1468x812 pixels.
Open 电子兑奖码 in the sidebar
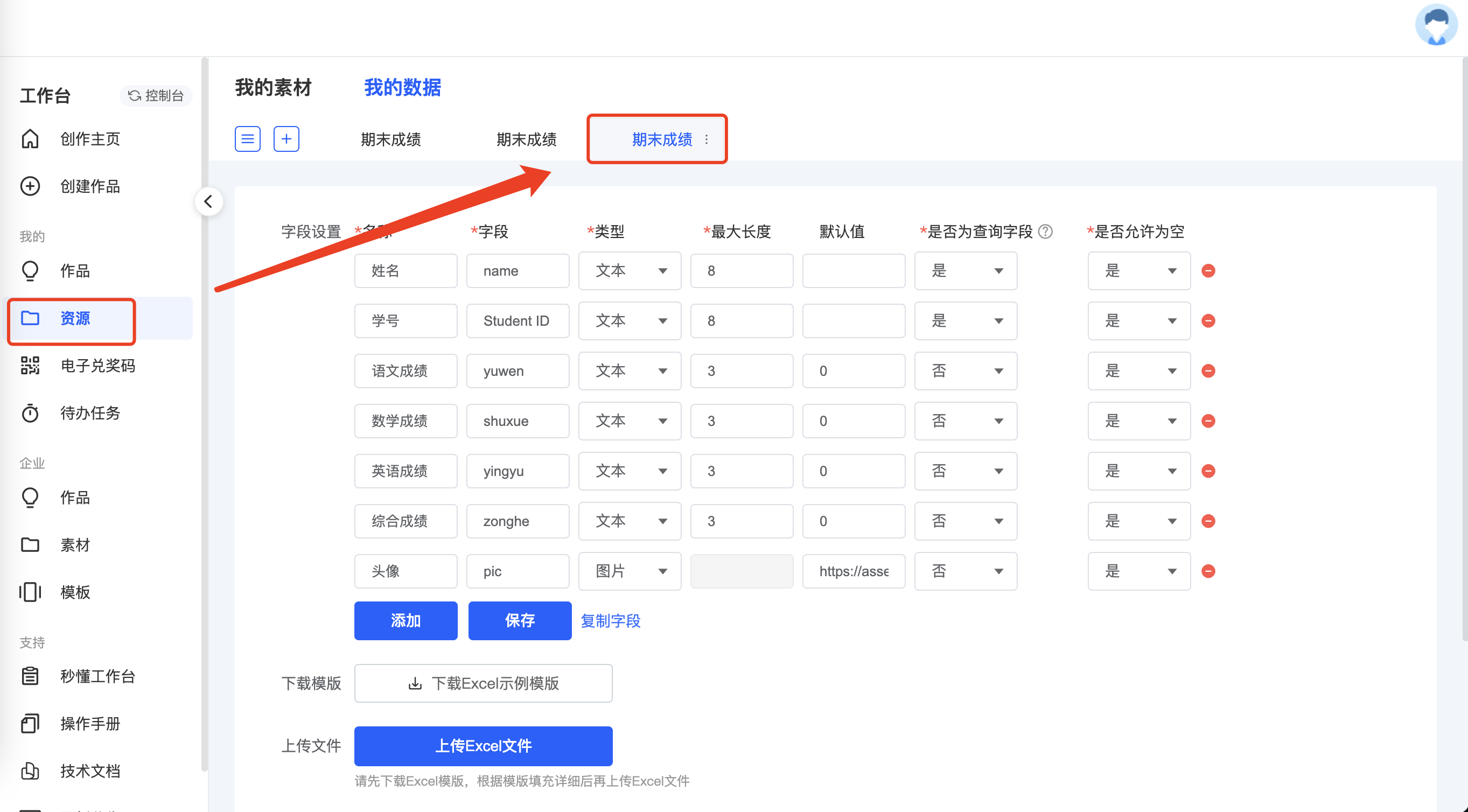pyautogui.click(x=97, y=365)
